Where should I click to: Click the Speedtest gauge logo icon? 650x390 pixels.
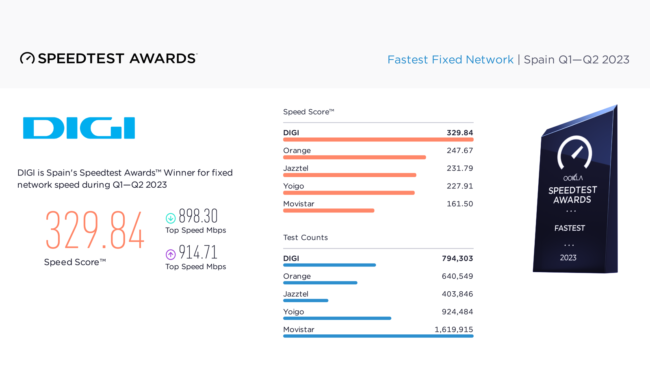pos(27,58)
